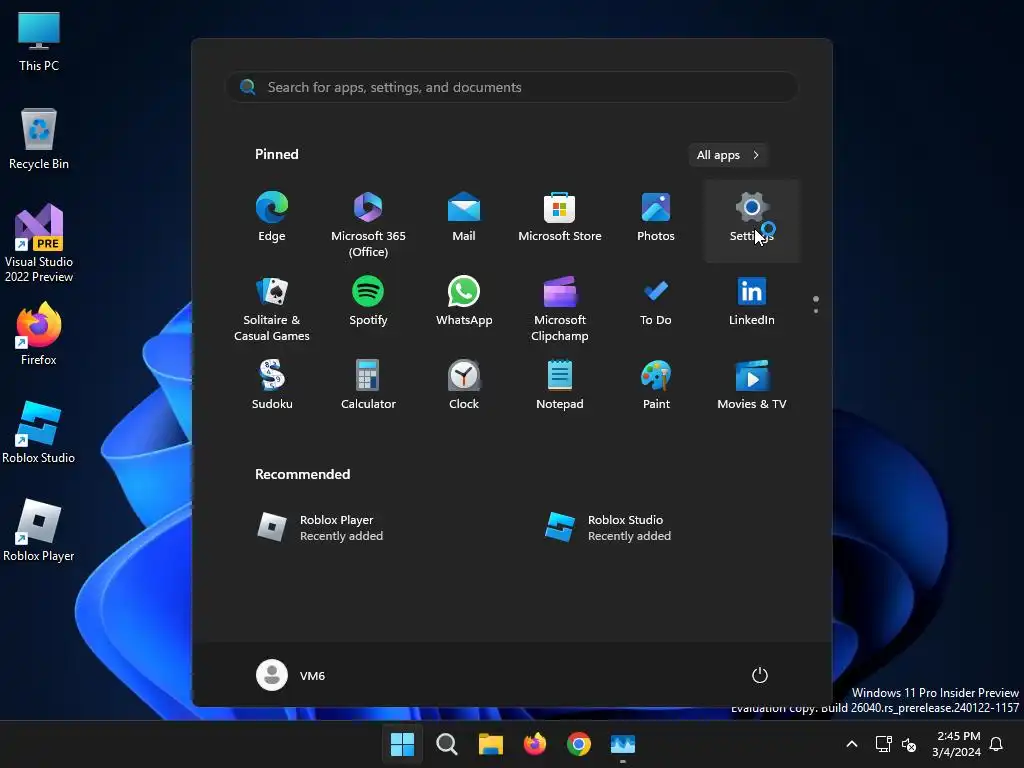The image size is (1024, 768).
Task: Open LinkedIn
Action: pos(752,301)
